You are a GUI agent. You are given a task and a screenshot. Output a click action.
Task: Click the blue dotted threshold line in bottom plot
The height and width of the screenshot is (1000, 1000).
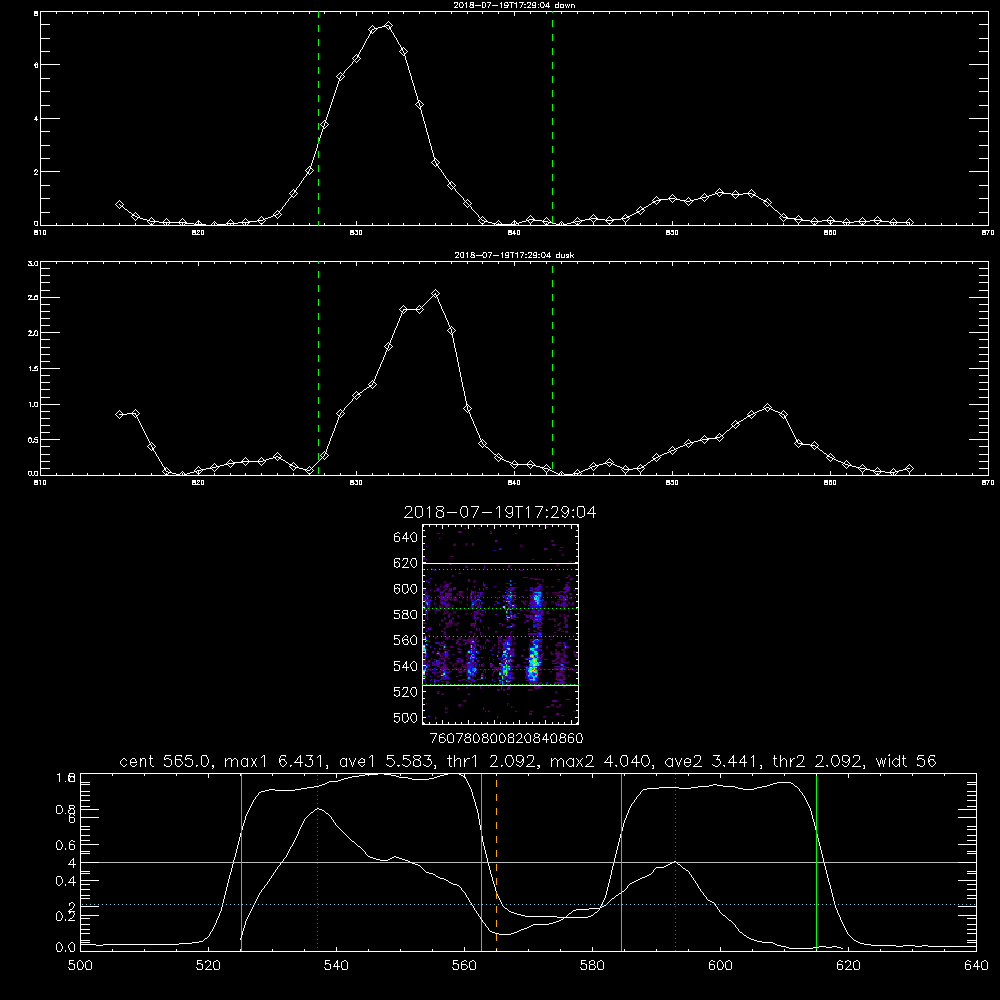pyautogui.click(x=528, y=904)
